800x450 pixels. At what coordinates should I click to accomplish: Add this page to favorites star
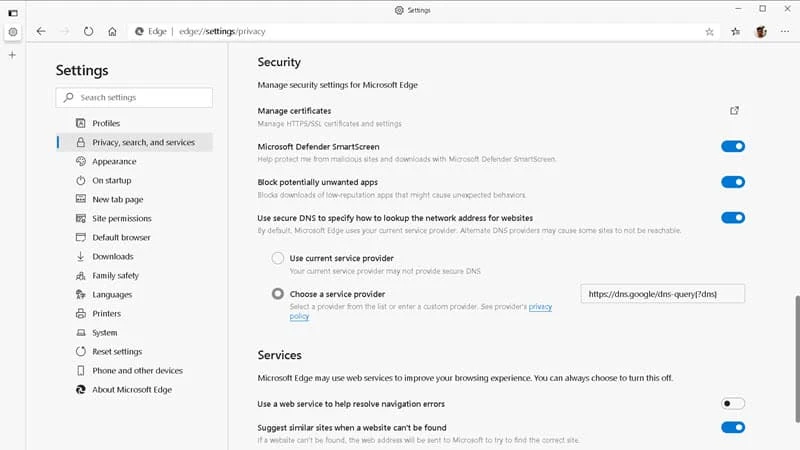pyautogui.click(x=709, y=32)
